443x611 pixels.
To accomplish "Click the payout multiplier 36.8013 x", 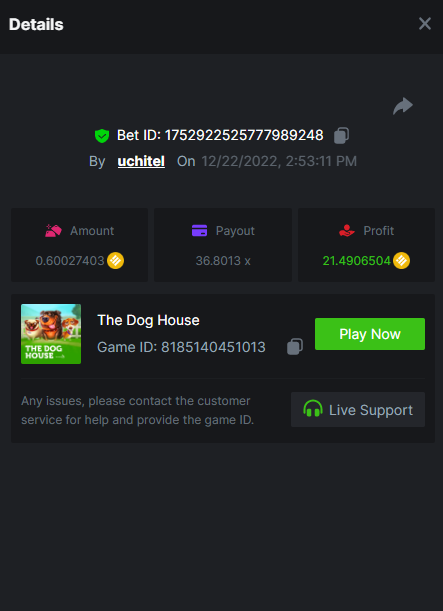I will 223,261.
